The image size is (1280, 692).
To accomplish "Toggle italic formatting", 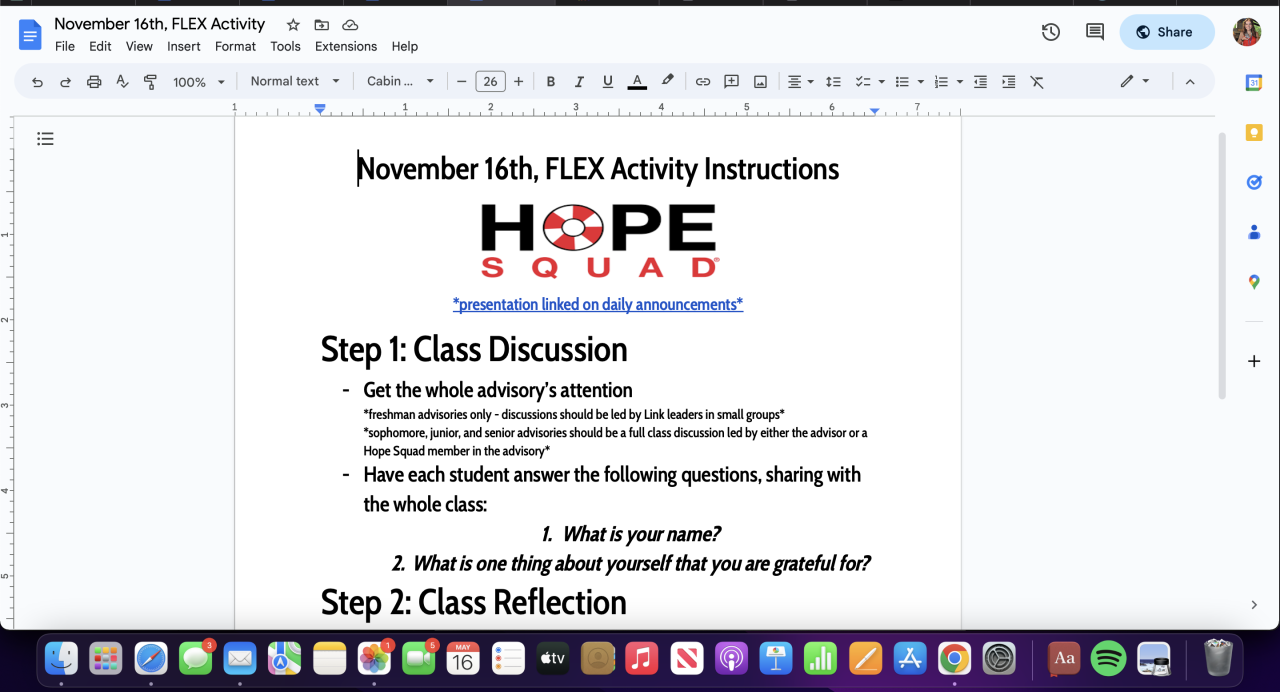I will click(x=579, y=82).
